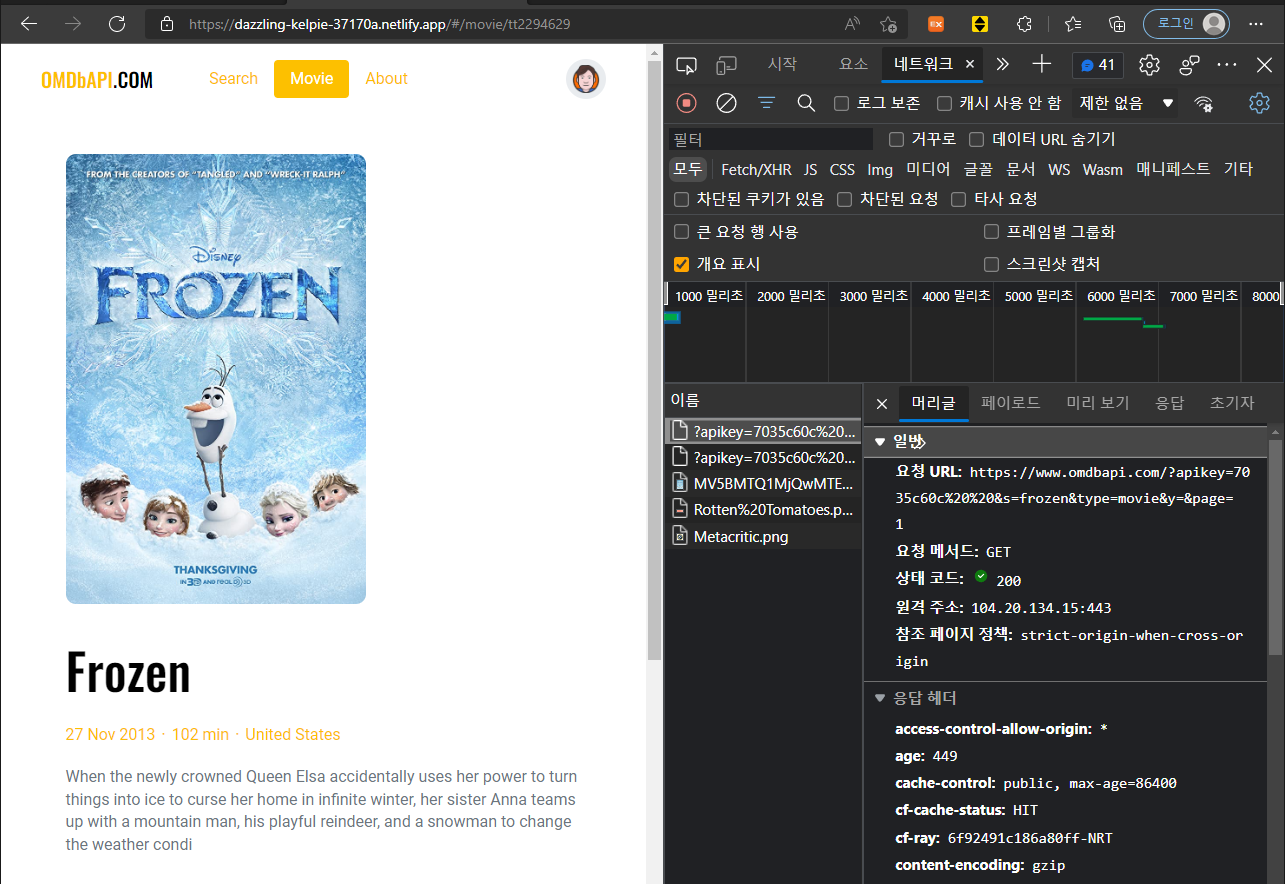This screenshot has width=1285, height=884.
Task: Click the browser back arrow
Action: click(x=29, y=24)
